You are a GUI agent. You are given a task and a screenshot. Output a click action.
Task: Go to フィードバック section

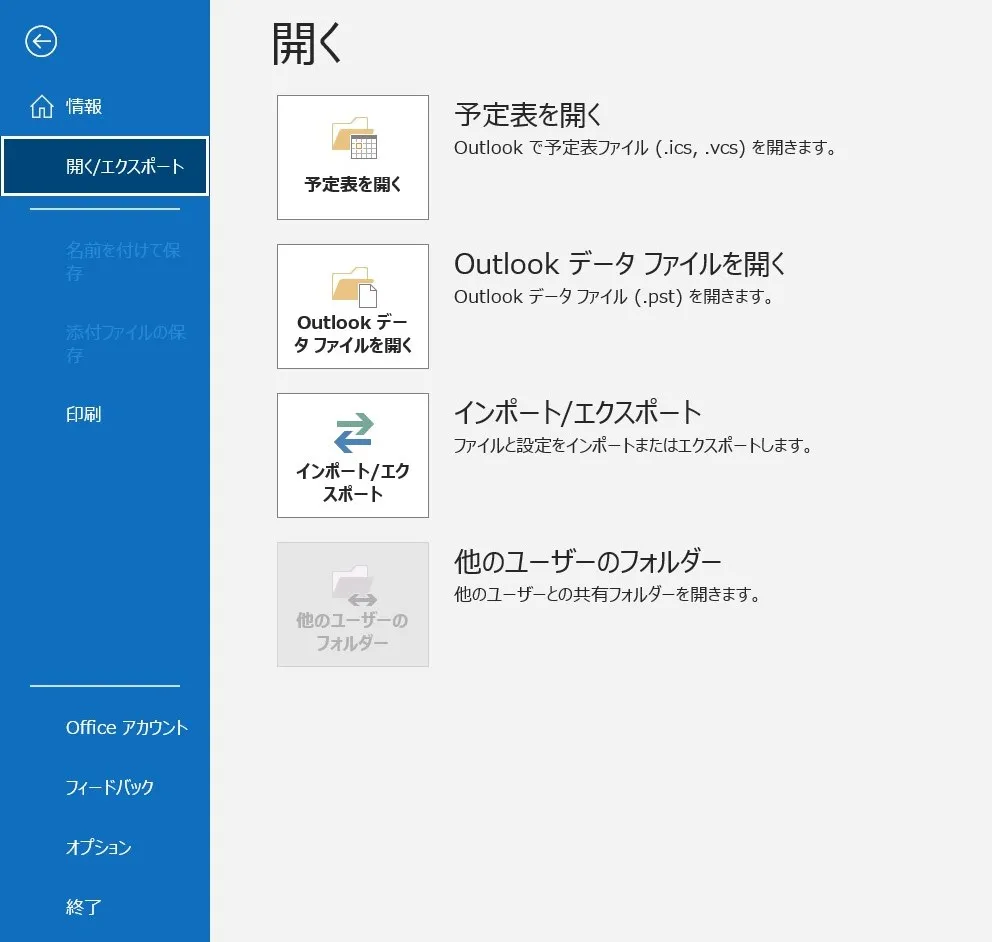click(x=109, y=787)
